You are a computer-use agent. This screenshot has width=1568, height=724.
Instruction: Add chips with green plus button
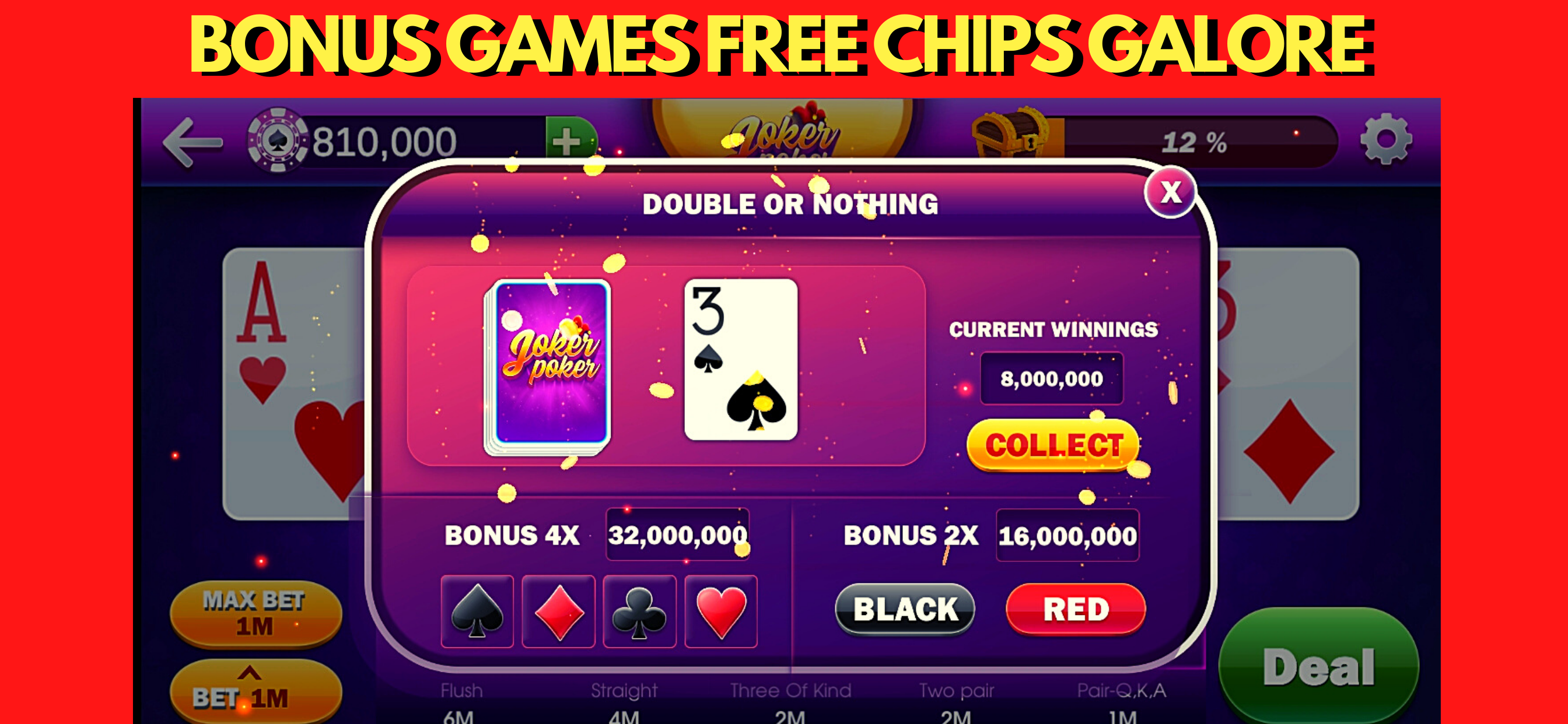570,142
